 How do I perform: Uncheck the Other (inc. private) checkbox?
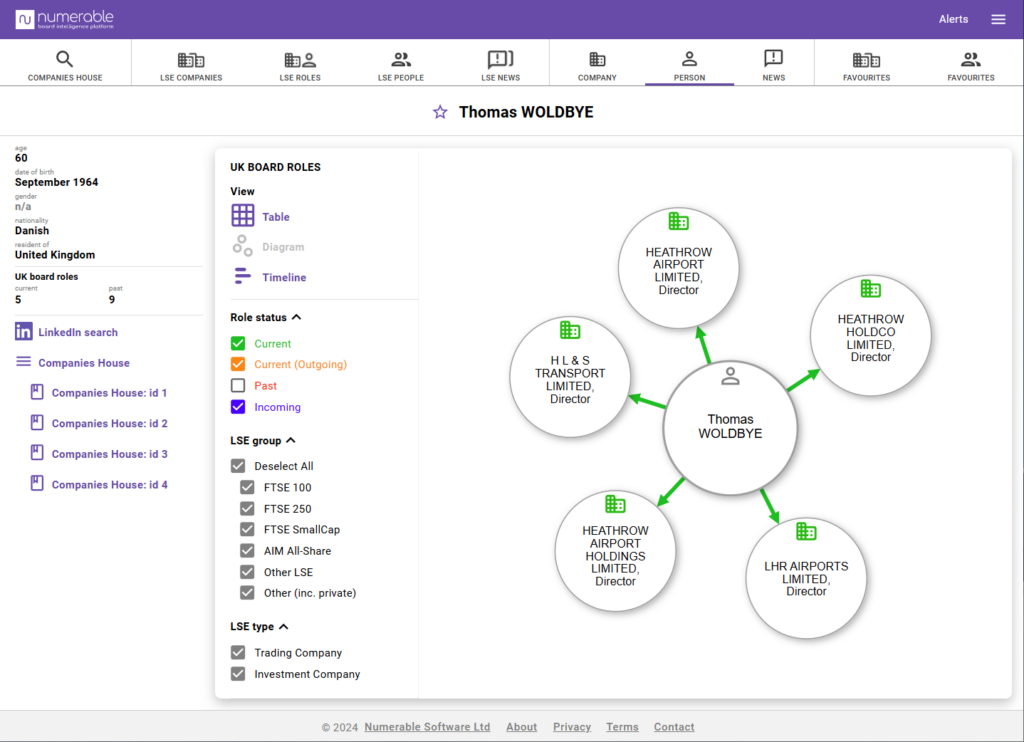247,593
